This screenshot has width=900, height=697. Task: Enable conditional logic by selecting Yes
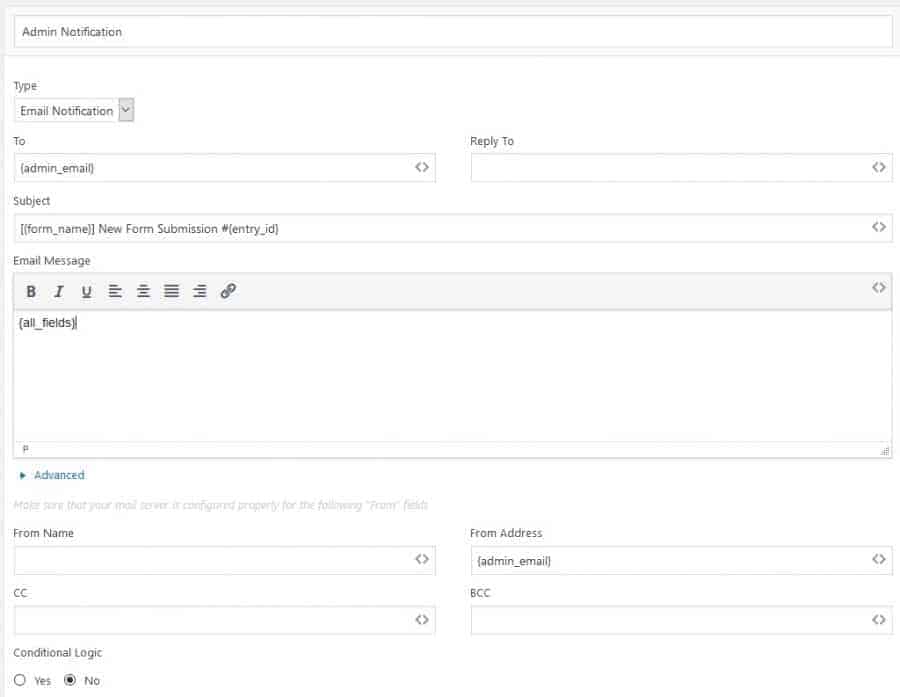pos(18,681)
